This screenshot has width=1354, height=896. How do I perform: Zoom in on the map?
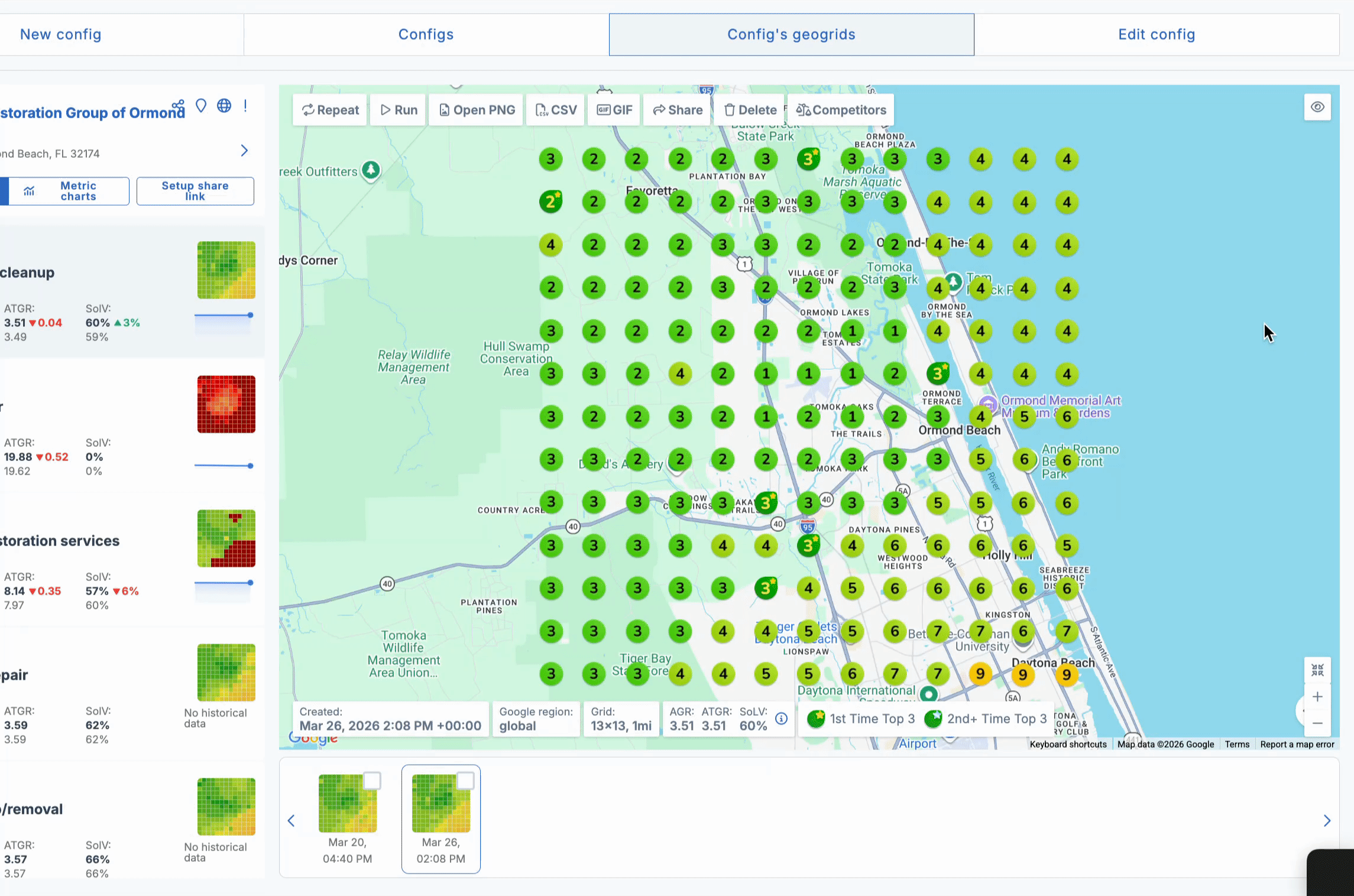[1317, 697]
